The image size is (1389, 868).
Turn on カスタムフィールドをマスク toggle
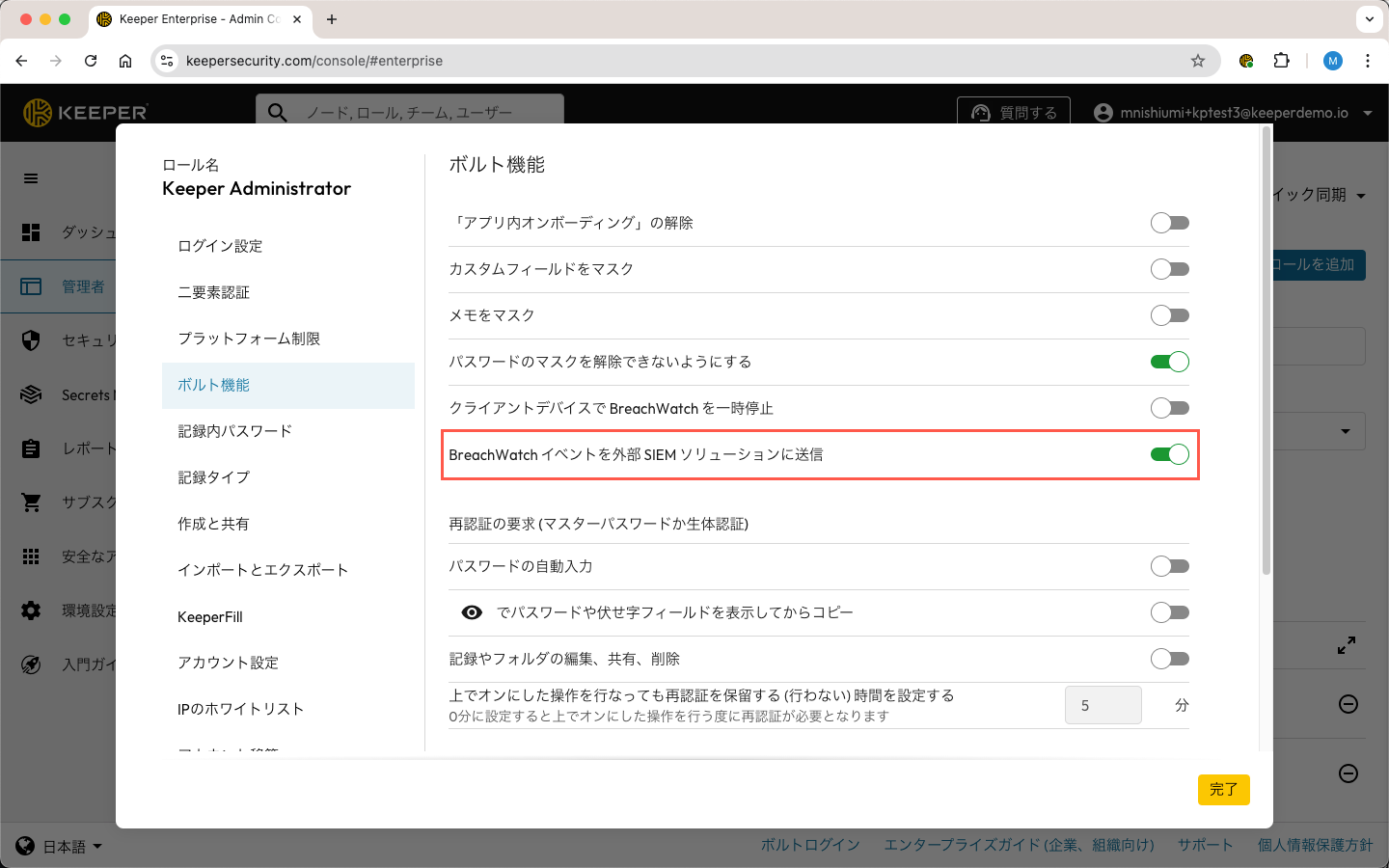(1169, 269)
